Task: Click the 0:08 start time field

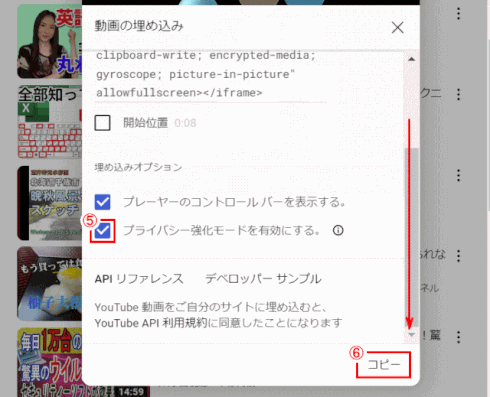Action: (185, 123)
